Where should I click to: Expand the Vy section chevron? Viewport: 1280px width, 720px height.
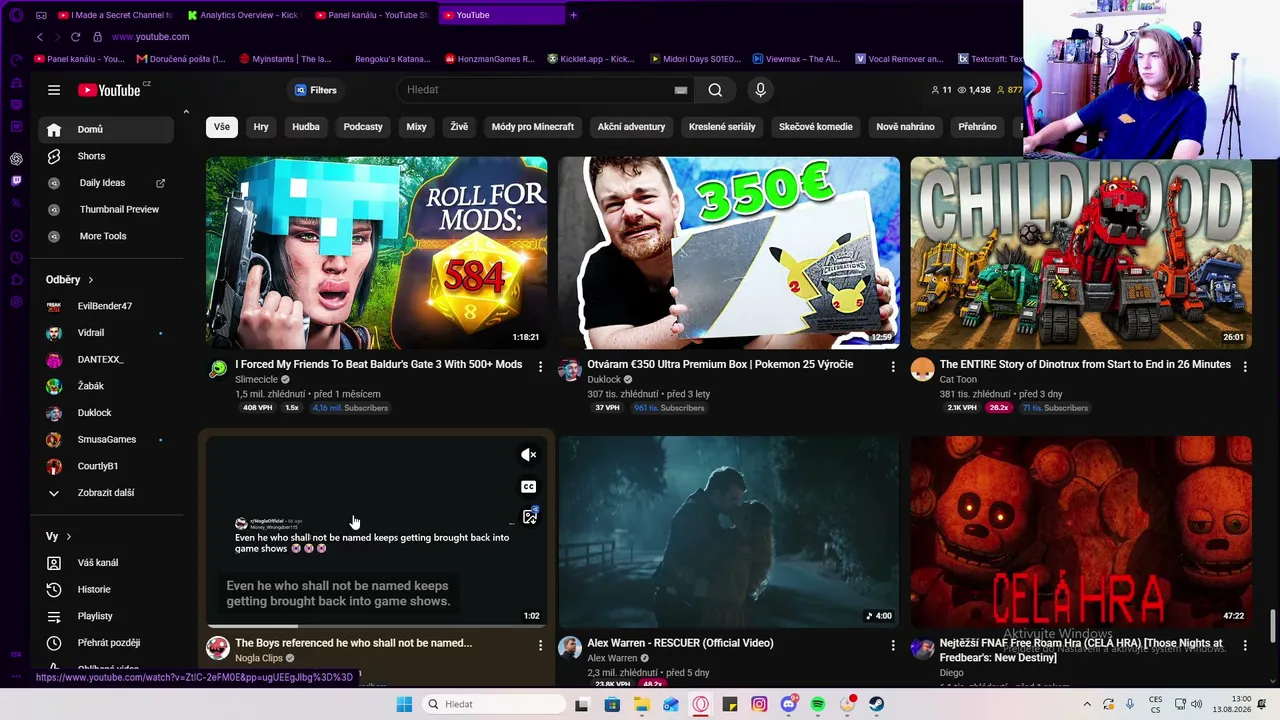(68, 537)
